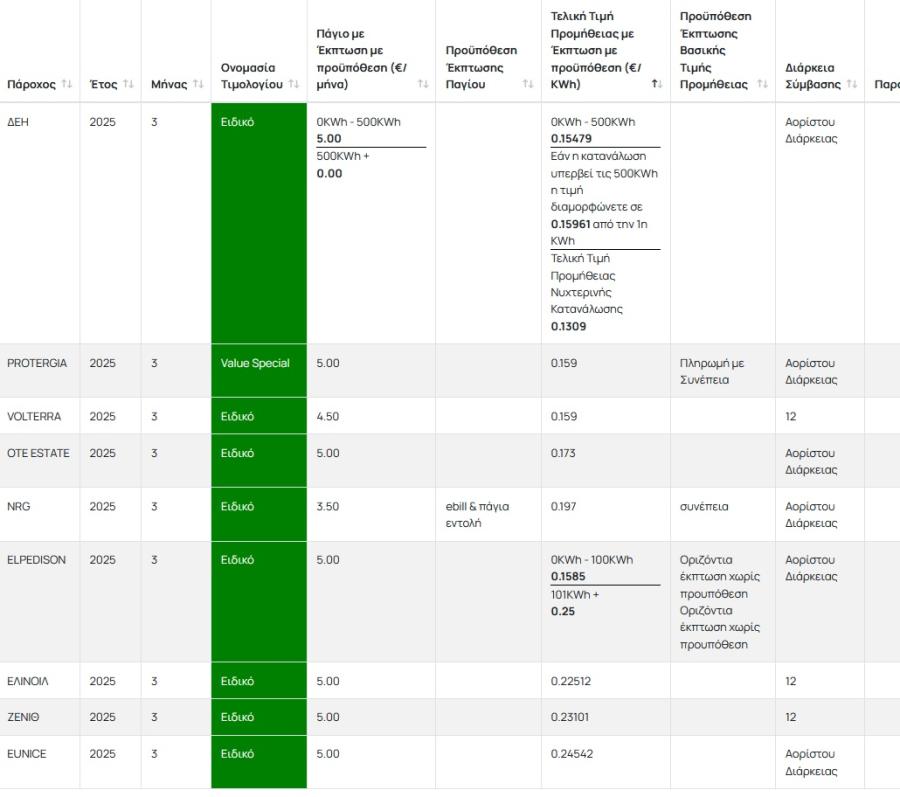Select the PROTERGIA provider cell
This screenshot has width=900, height=797.
click(40, 371)
